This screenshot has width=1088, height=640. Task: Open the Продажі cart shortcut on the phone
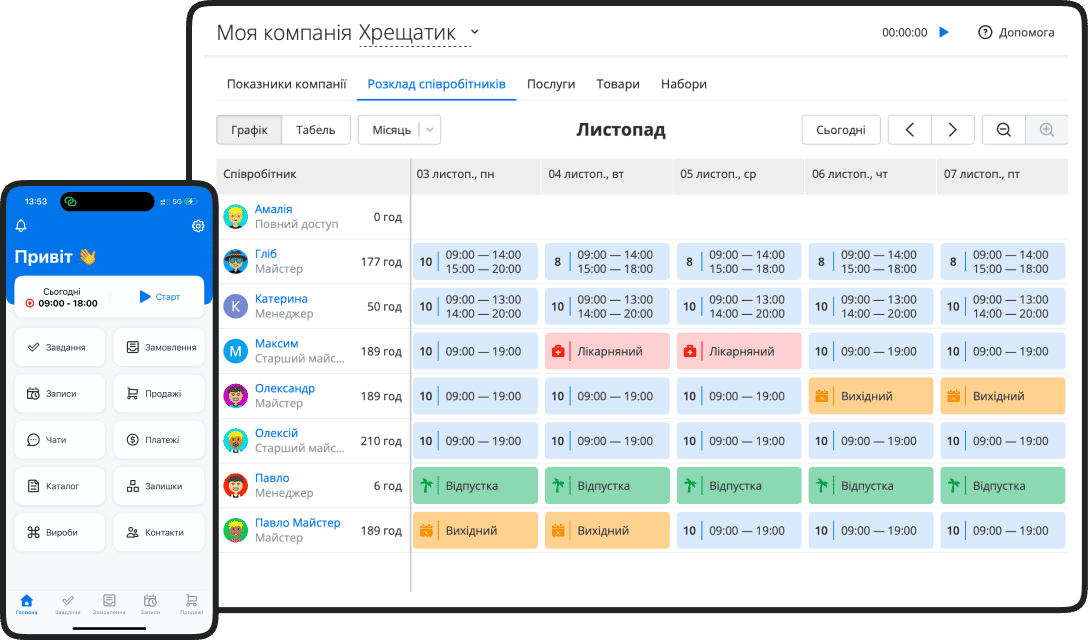tap(160, 393)
